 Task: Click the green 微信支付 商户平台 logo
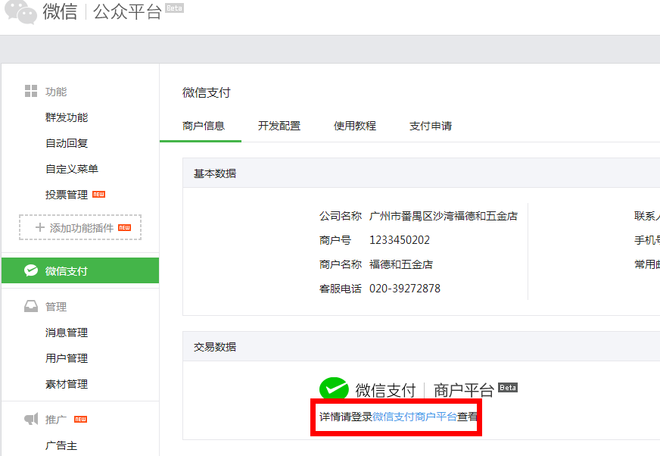[x=334, y=388]
